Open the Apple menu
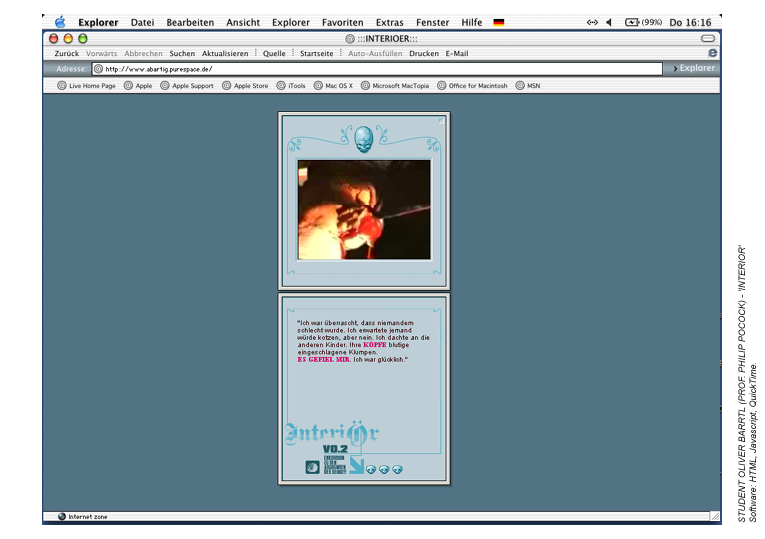 click(x=60, y=22)
